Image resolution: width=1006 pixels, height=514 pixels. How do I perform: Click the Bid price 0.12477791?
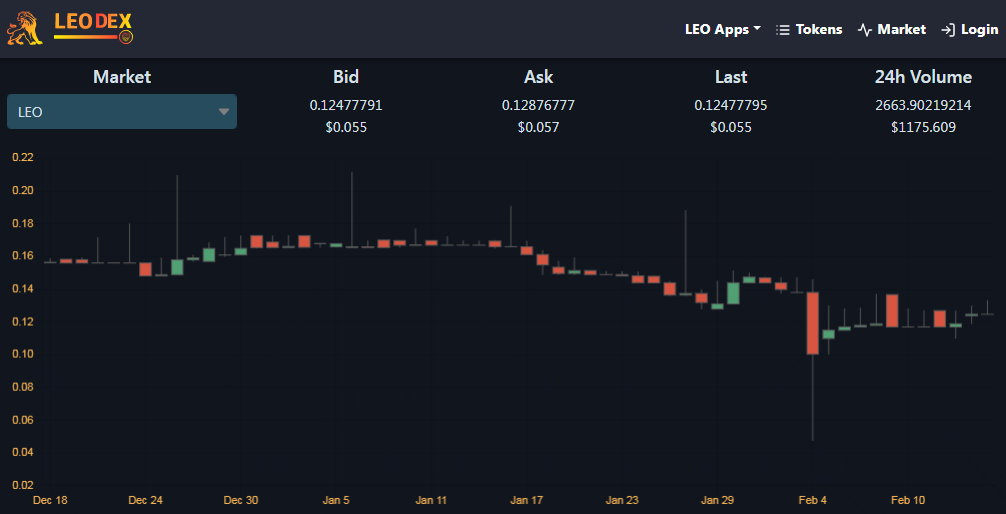[346, 105]
